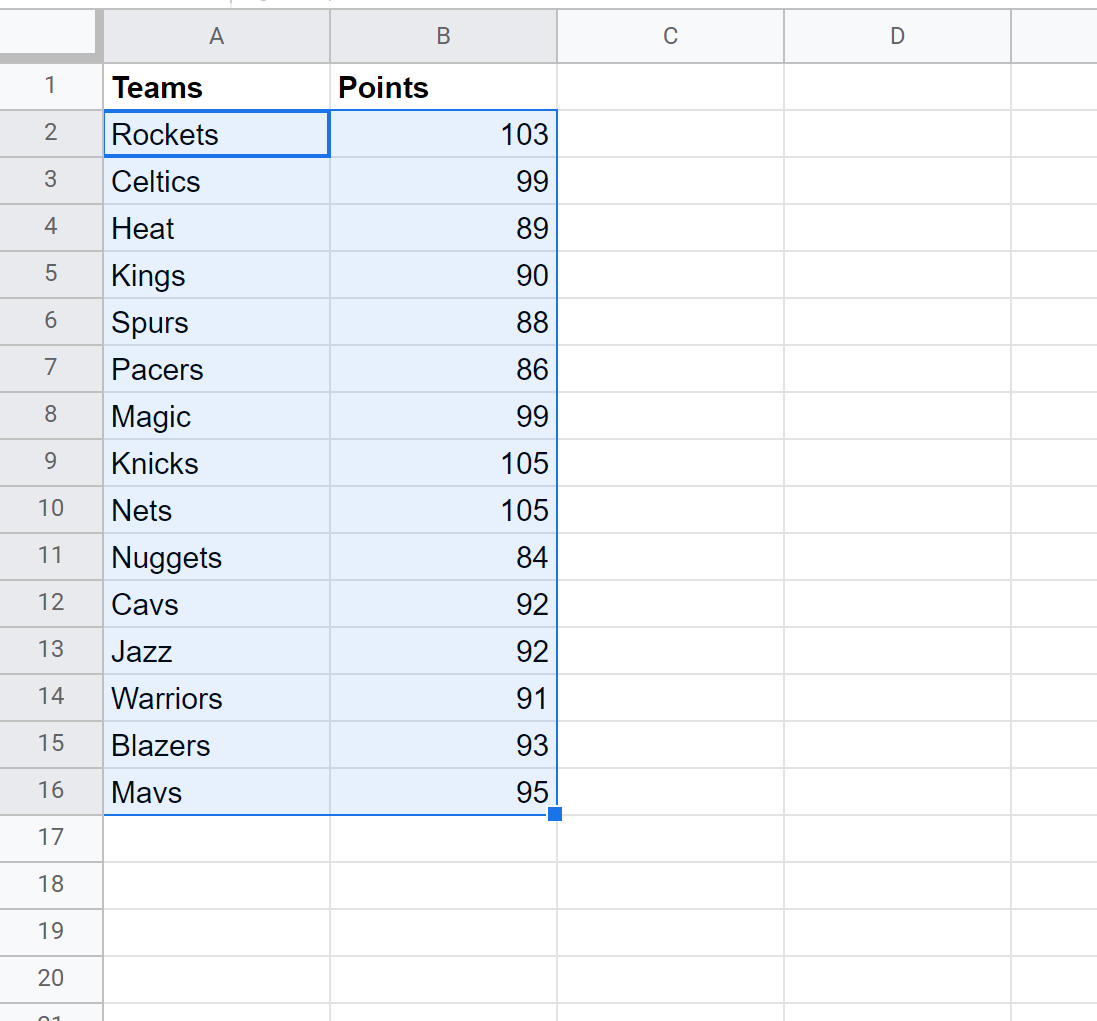Click the Teams header cell

pos(216,87)
